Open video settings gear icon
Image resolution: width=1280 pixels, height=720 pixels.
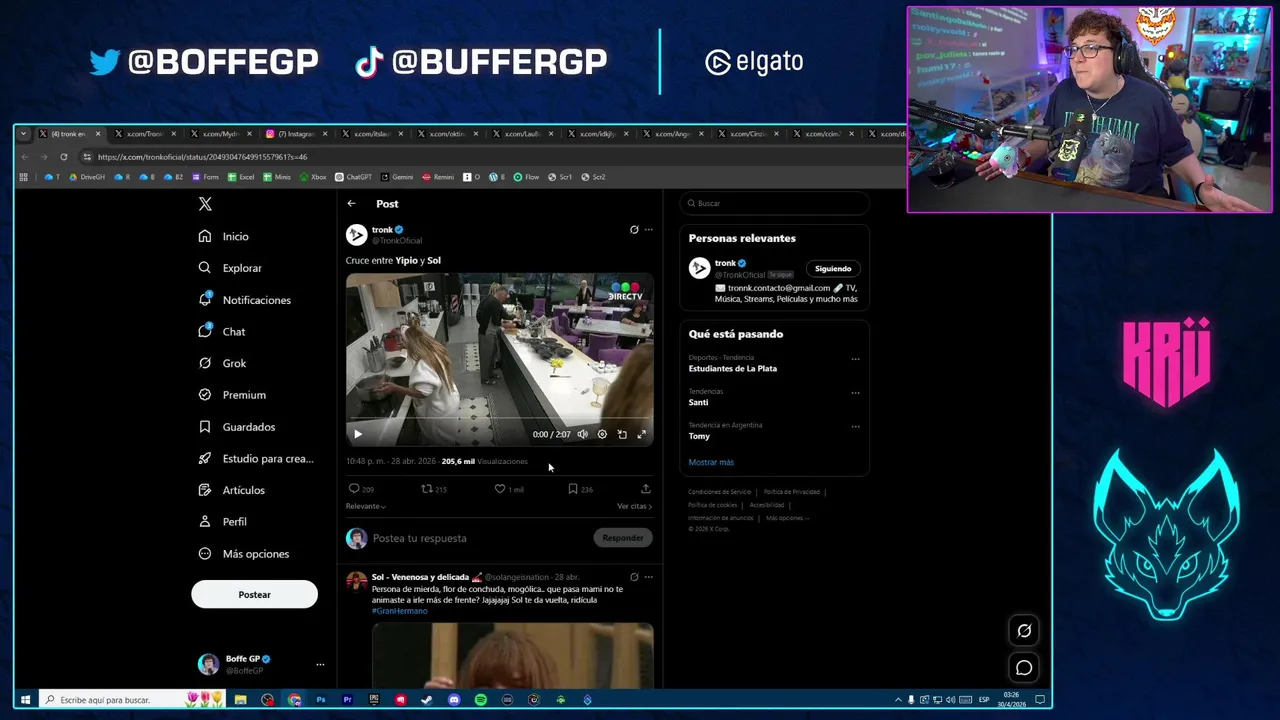click(x=602, y=434)
